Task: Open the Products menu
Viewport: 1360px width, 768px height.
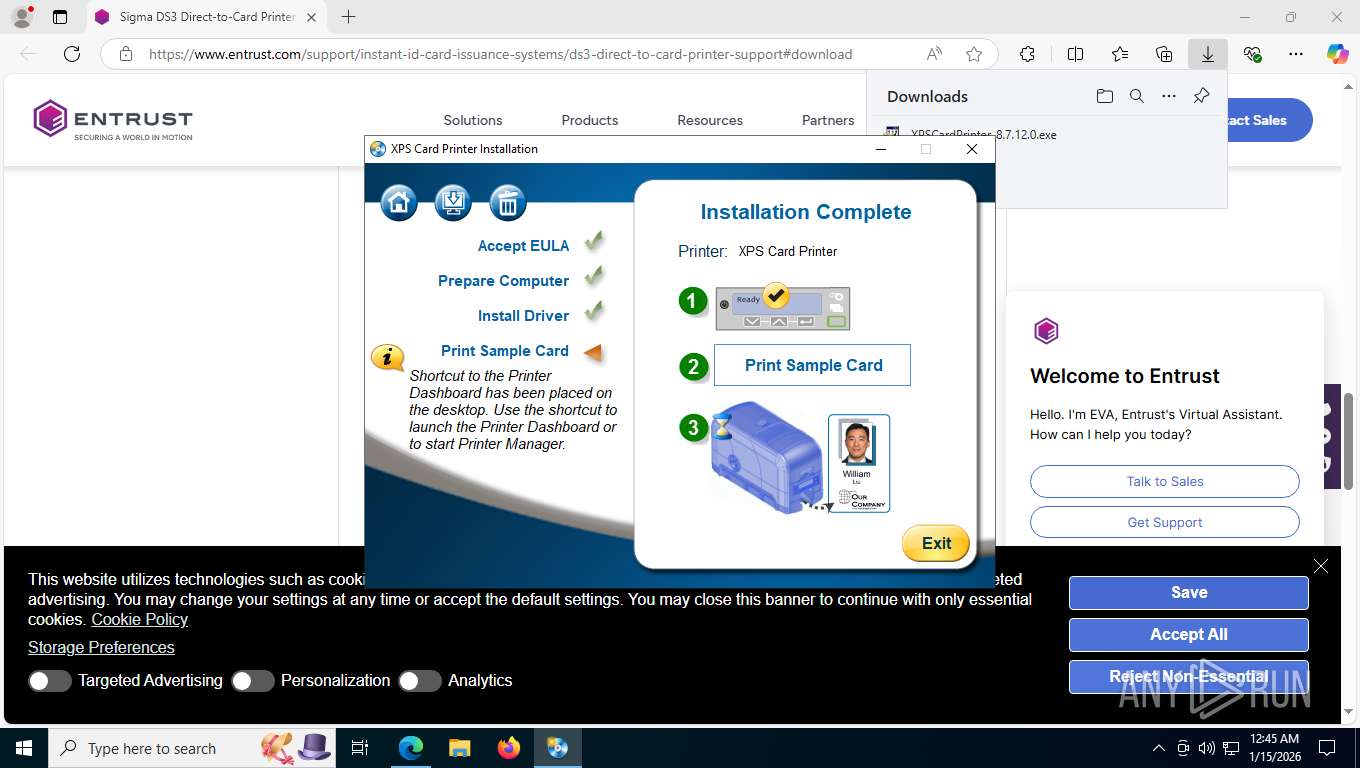Action: [590, 120]
